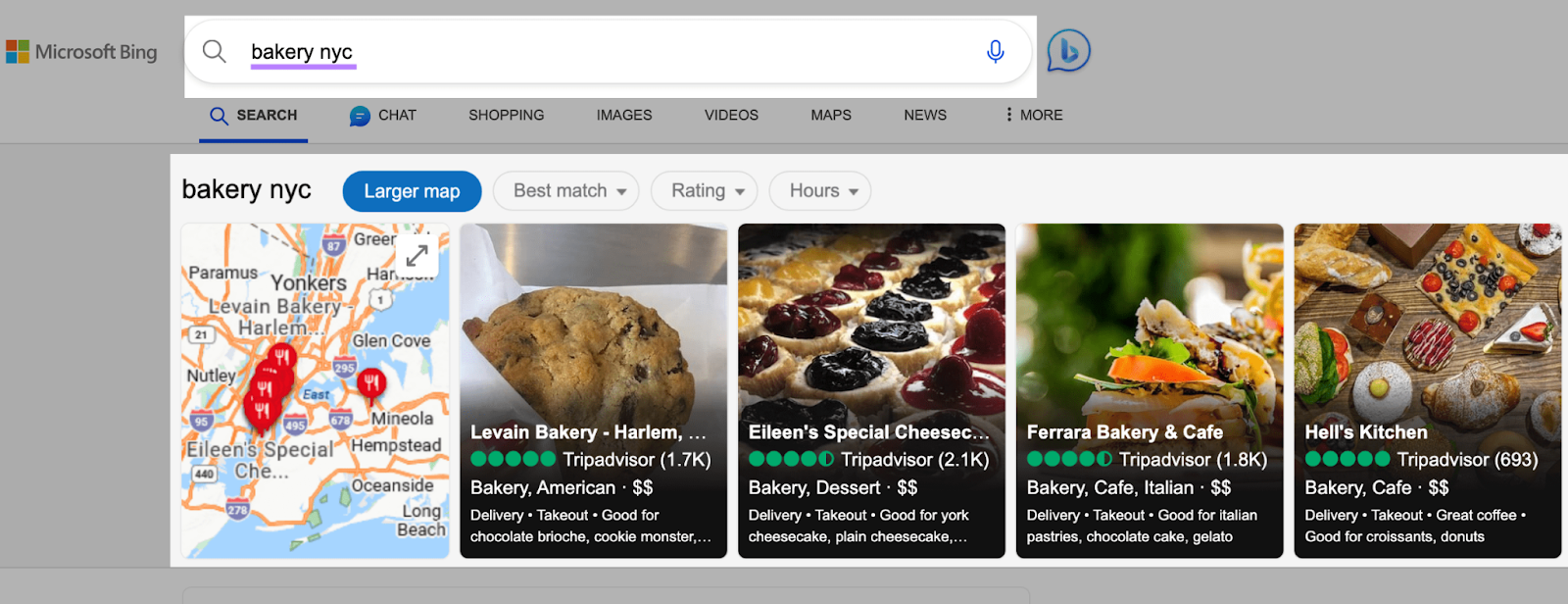Go to the Maps tab

831,115
